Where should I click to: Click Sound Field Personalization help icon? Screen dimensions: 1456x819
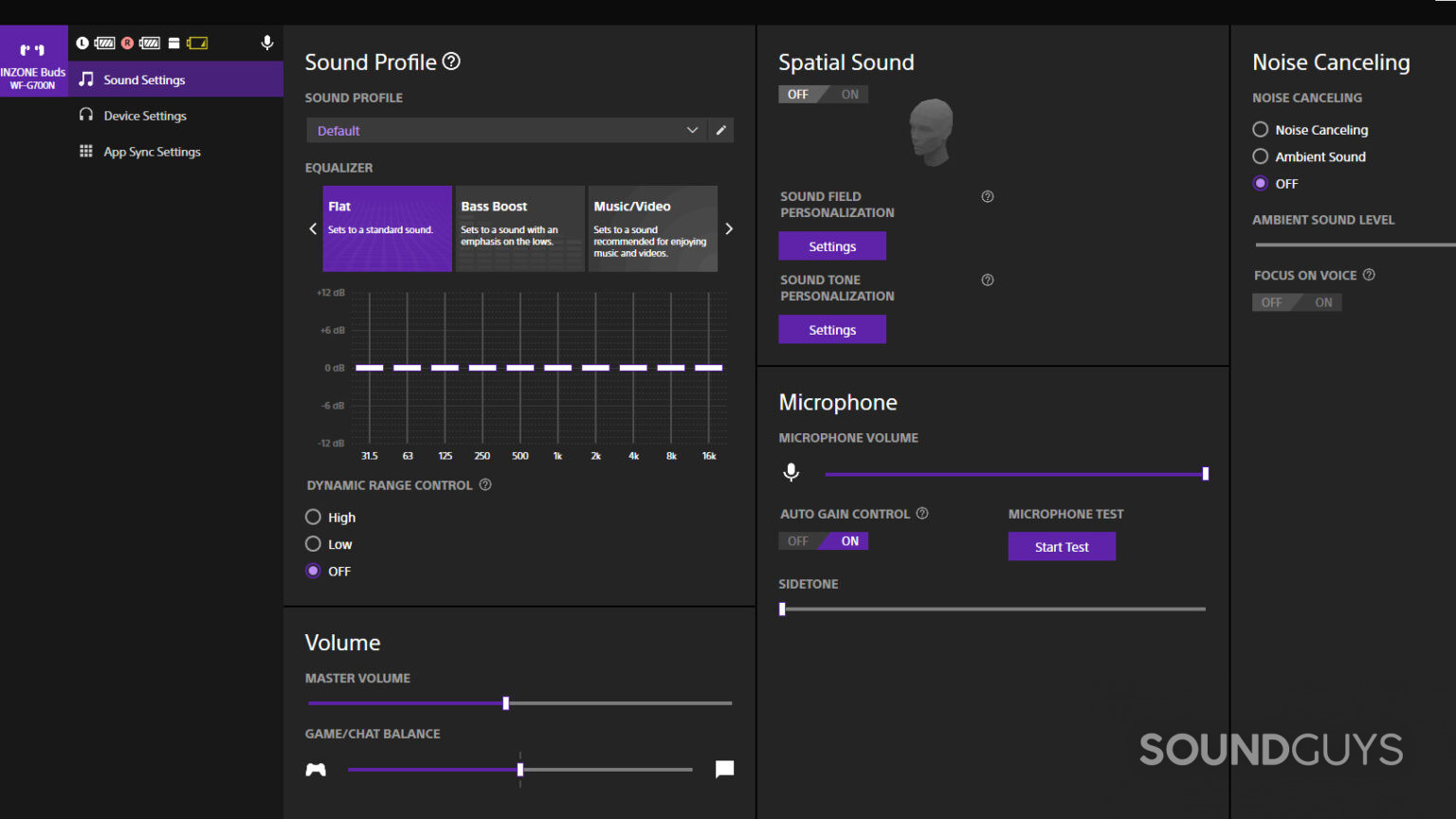click(988, 197)
